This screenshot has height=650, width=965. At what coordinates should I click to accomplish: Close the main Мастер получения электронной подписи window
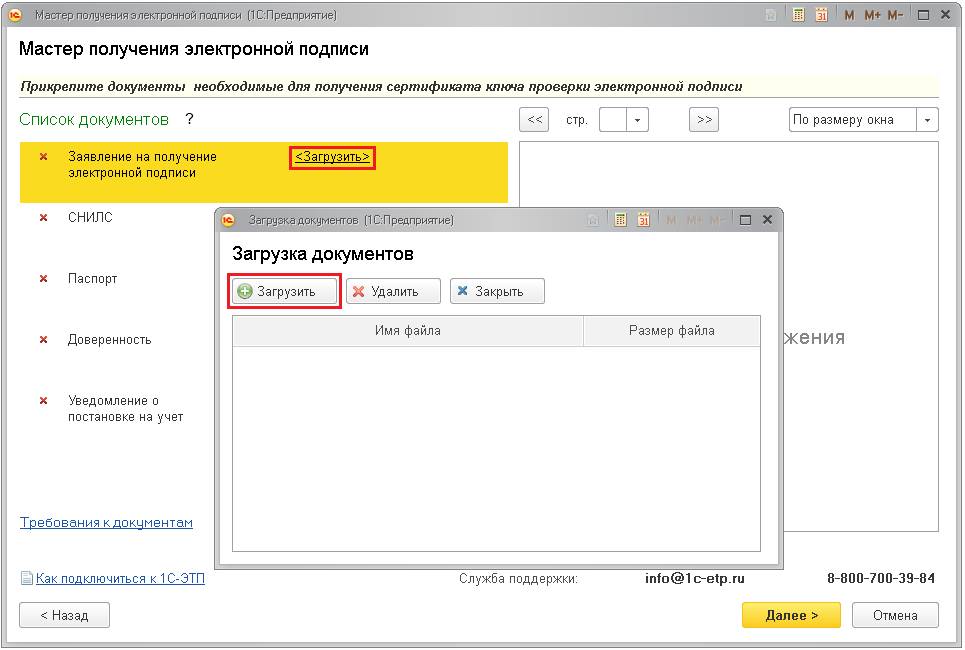[946, 15]
